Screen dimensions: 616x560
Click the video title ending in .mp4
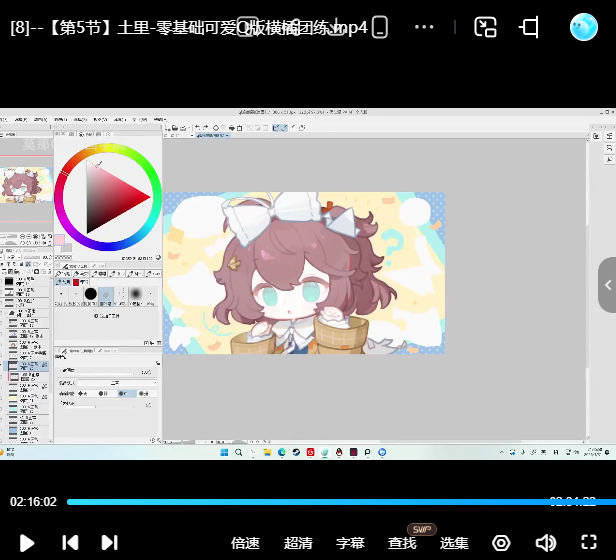point(189,28)
